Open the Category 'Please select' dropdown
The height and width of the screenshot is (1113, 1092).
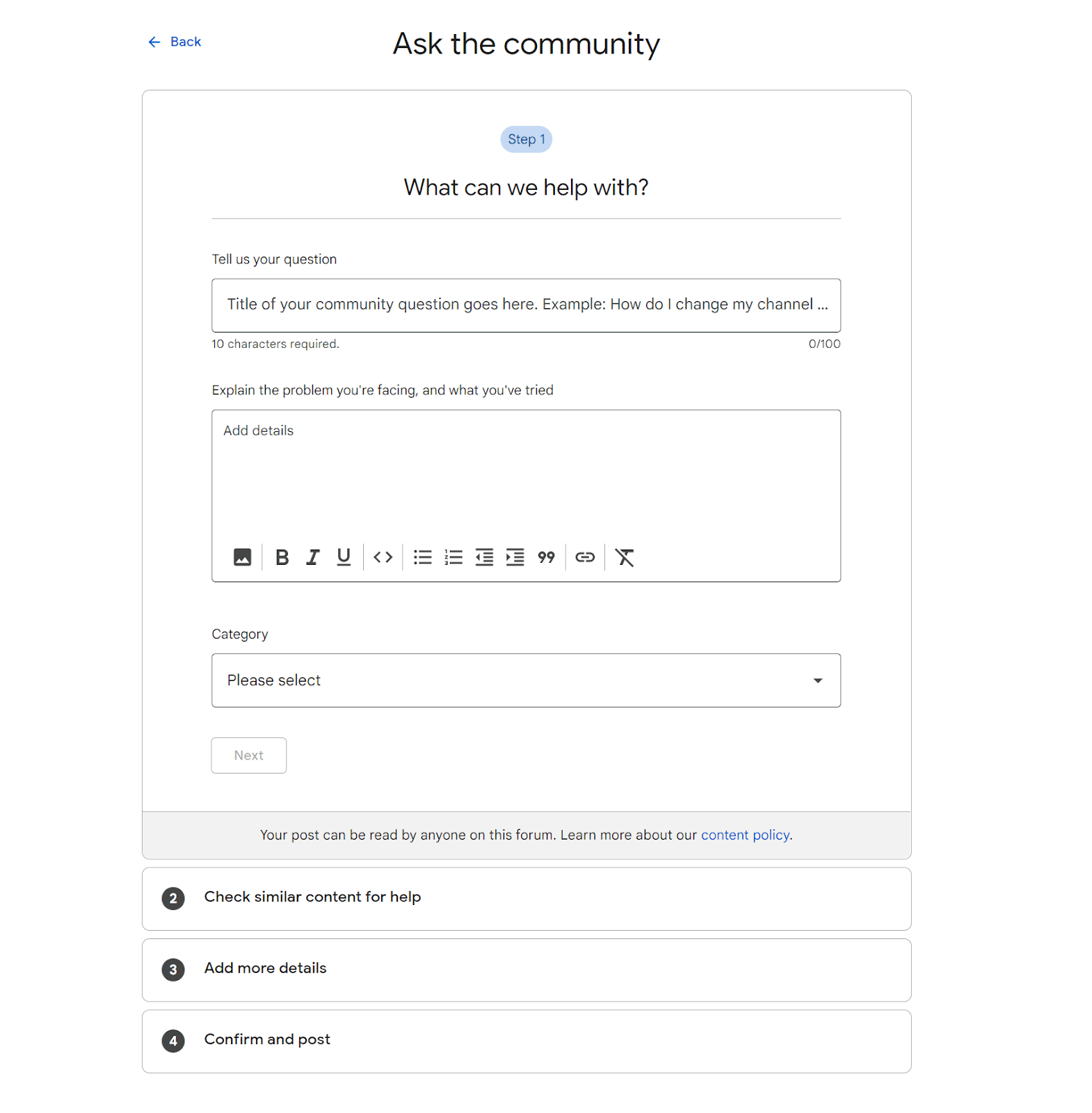pyautogui.click(x=526, y=680)
